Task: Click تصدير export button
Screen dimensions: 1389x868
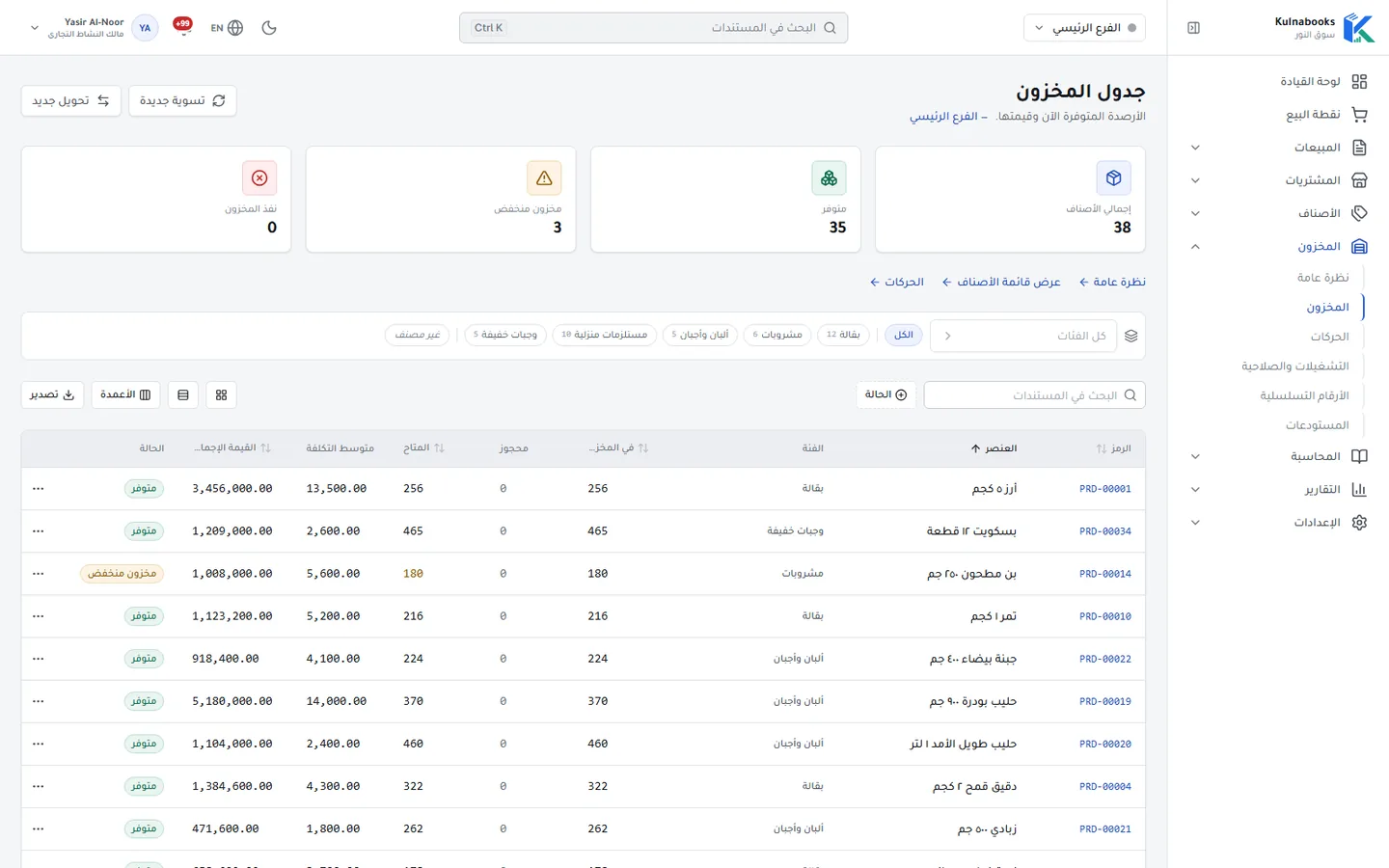Action: pyautogui.click(x=52, y=394)
